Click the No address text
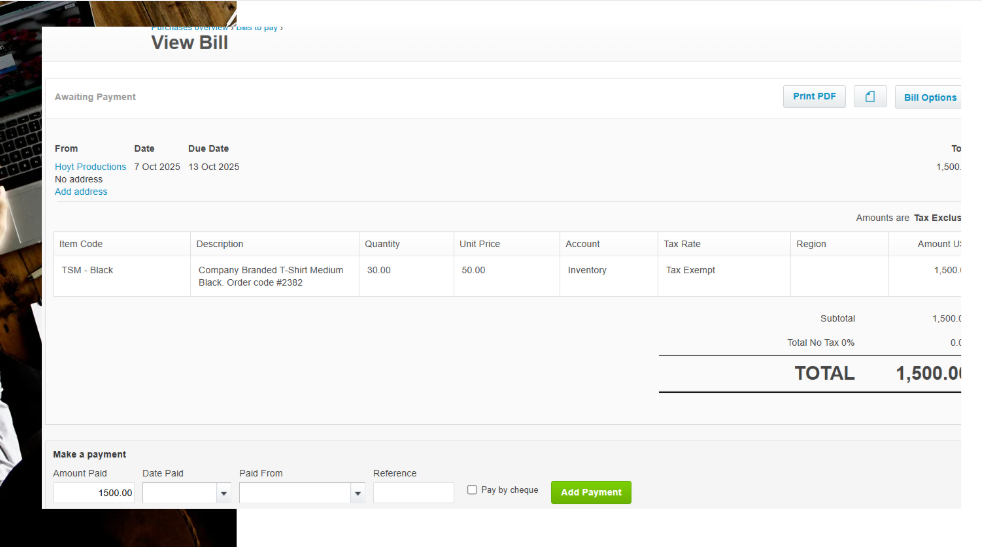 point(78,179)
